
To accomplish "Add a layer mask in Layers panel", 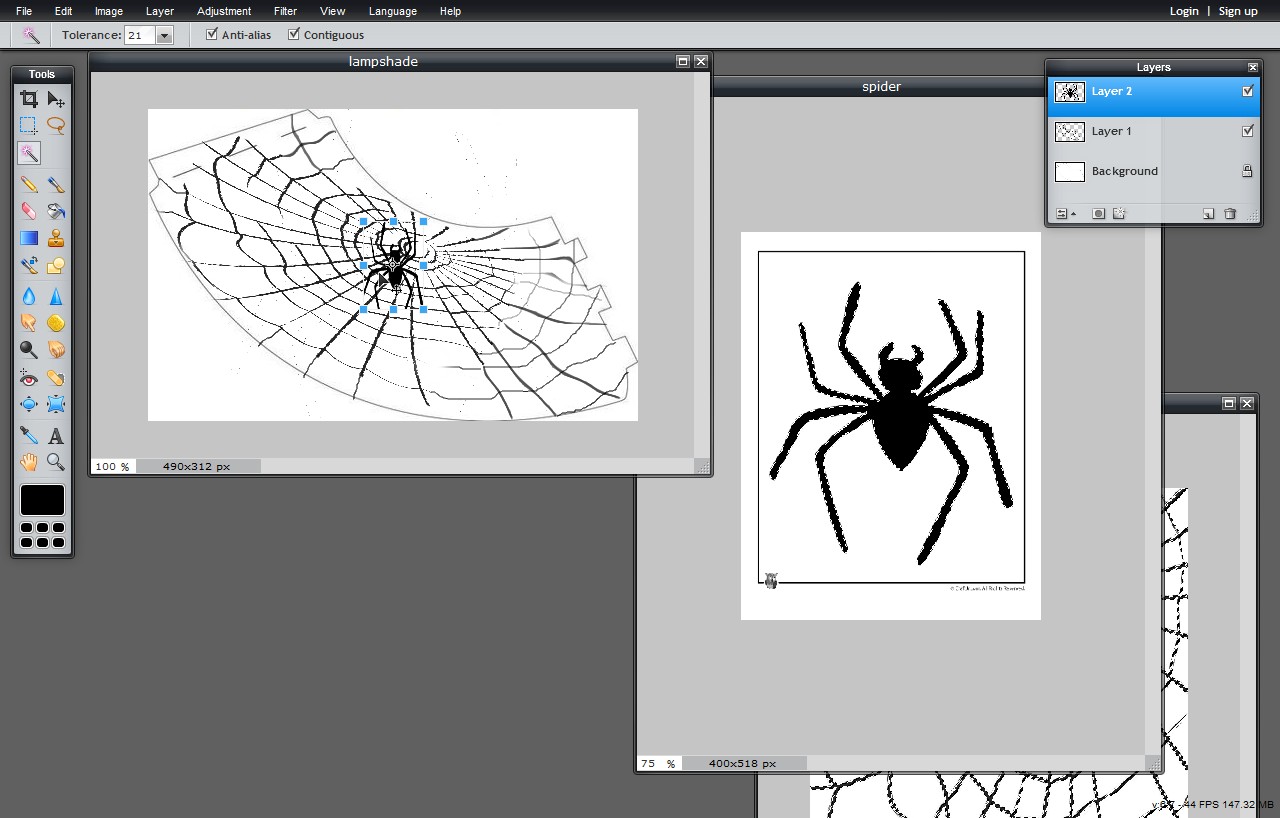I will (x=1098, y=214).
